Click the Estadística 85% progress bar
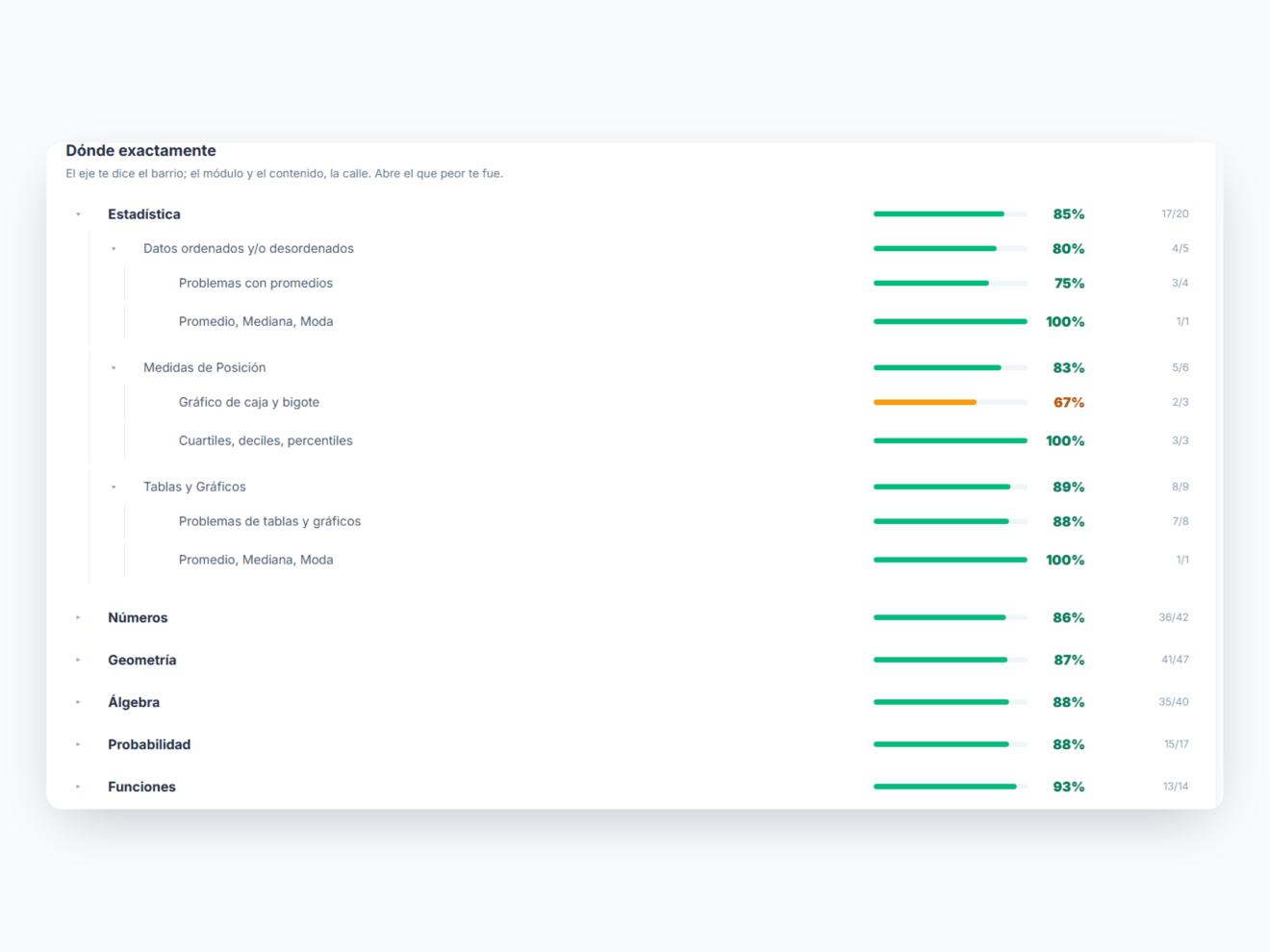Viewport: 1270px width, 952px height. point(951,213)
